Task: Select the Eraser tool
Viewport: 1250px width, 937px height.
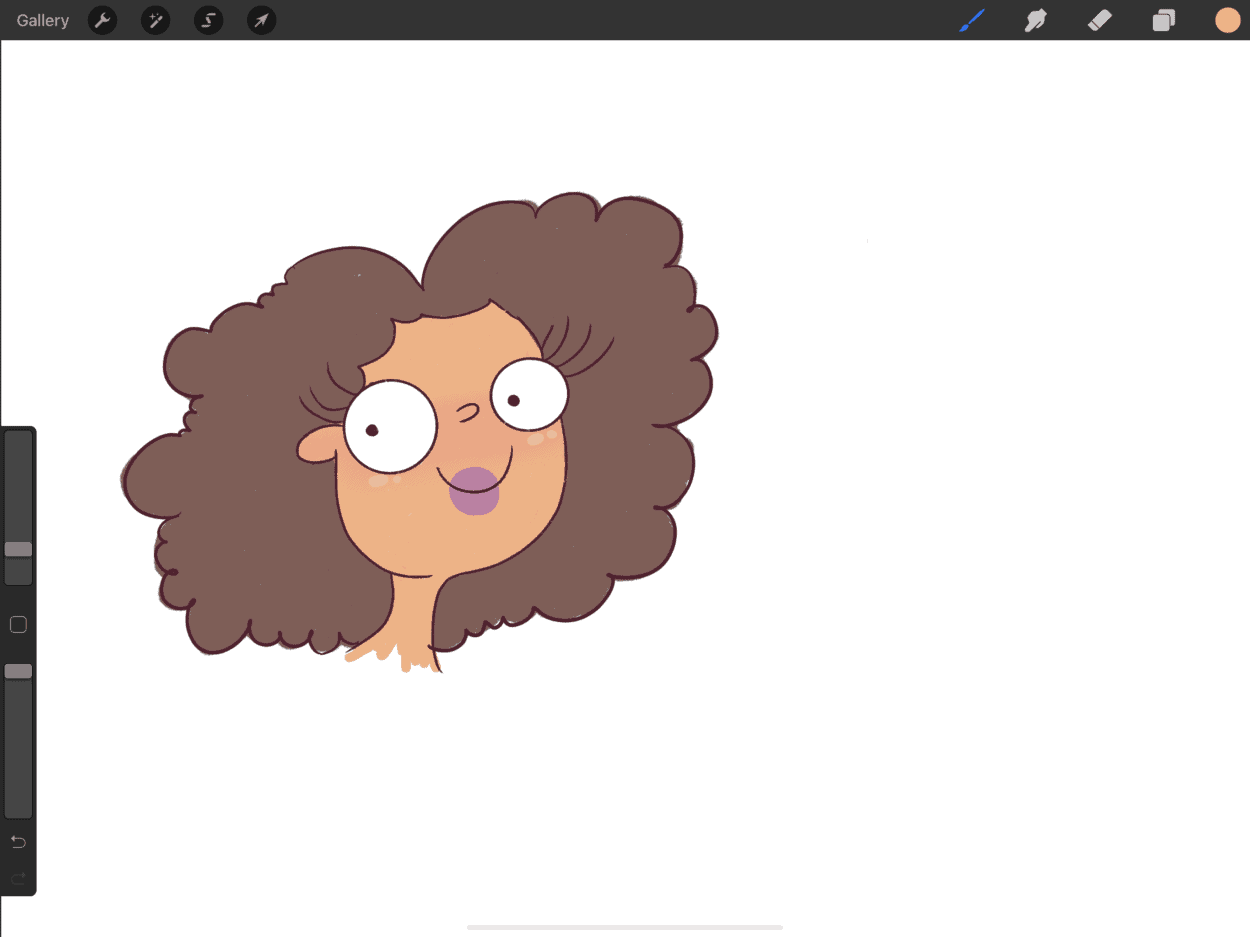Action: 1099,20
